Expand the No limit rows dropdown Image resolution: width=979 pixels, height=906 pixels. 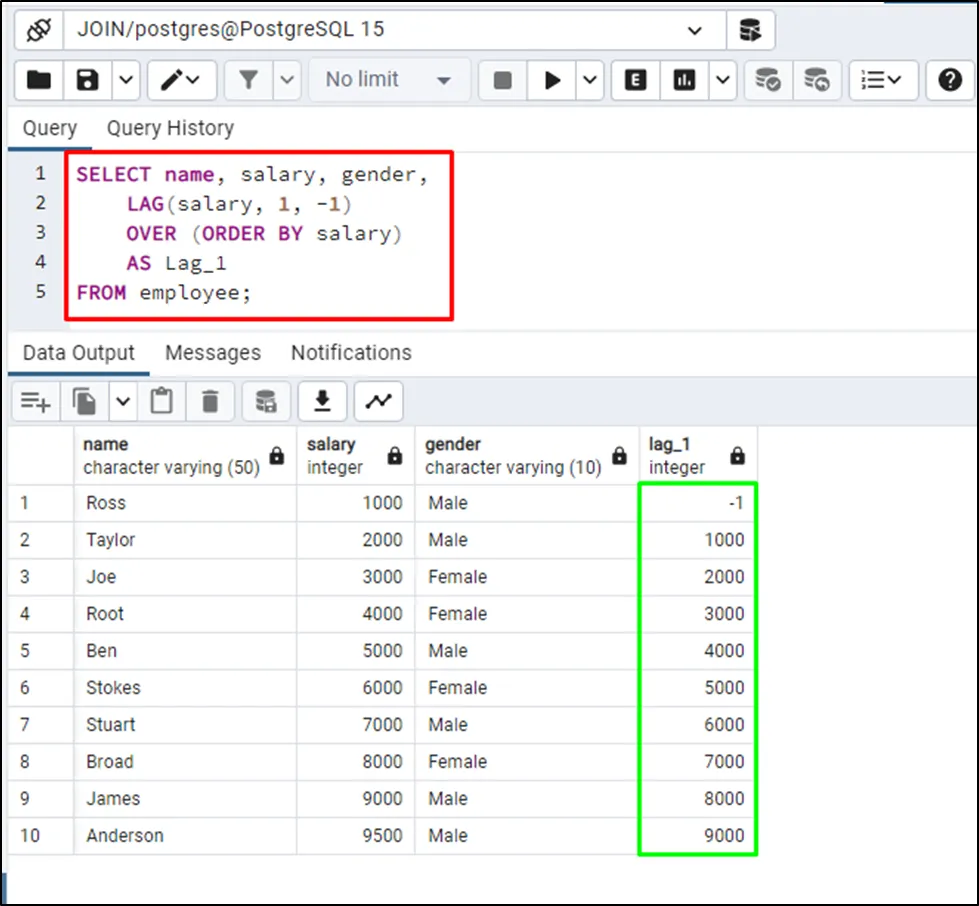[x=388, y=80]
